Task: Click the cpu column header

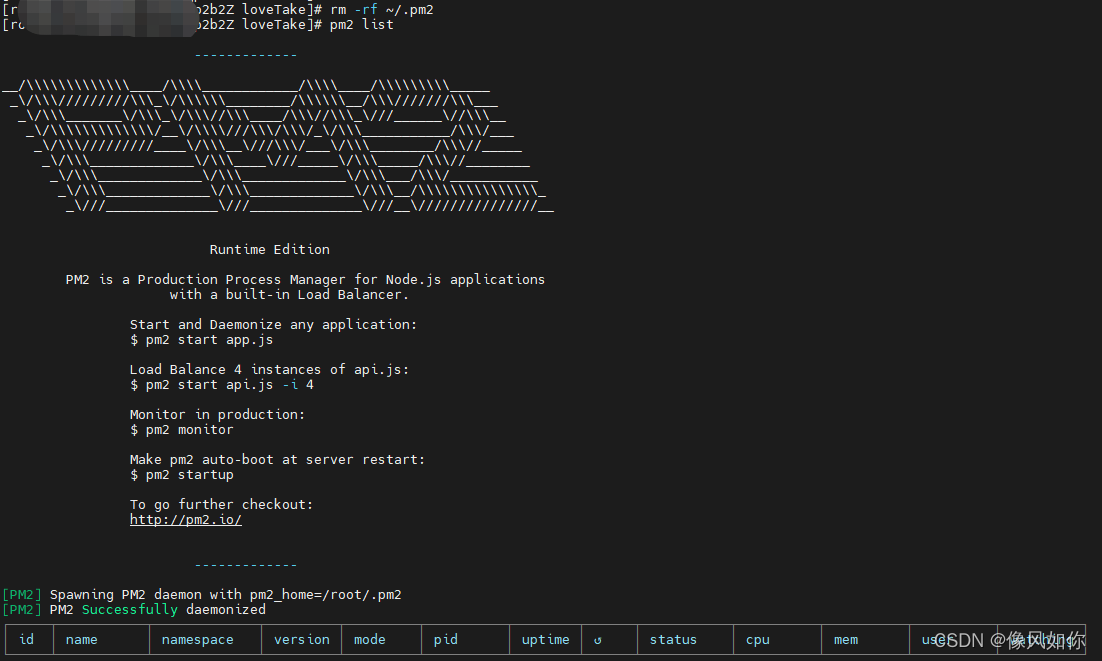Action: [757, 639]
